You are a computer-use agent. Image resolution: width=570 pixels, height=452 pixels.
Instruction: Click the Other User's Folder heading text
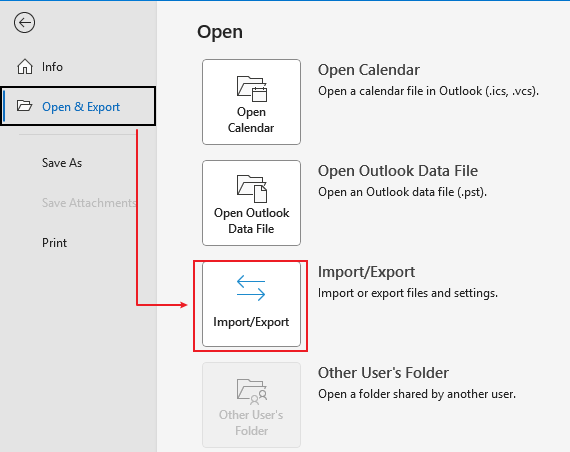(x=383, y=373)
